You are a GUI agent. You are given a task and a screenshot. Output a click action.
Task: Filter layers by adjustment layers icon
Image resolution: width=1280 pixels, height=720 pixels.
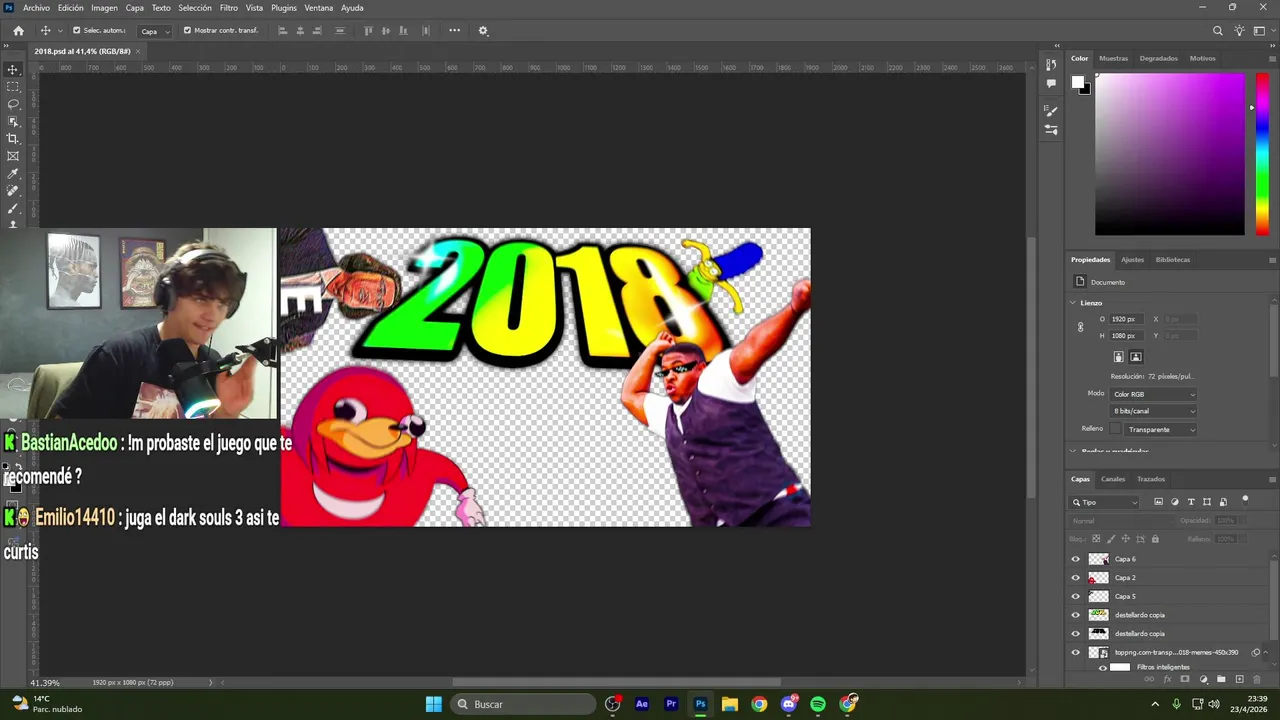[1175, 502]
